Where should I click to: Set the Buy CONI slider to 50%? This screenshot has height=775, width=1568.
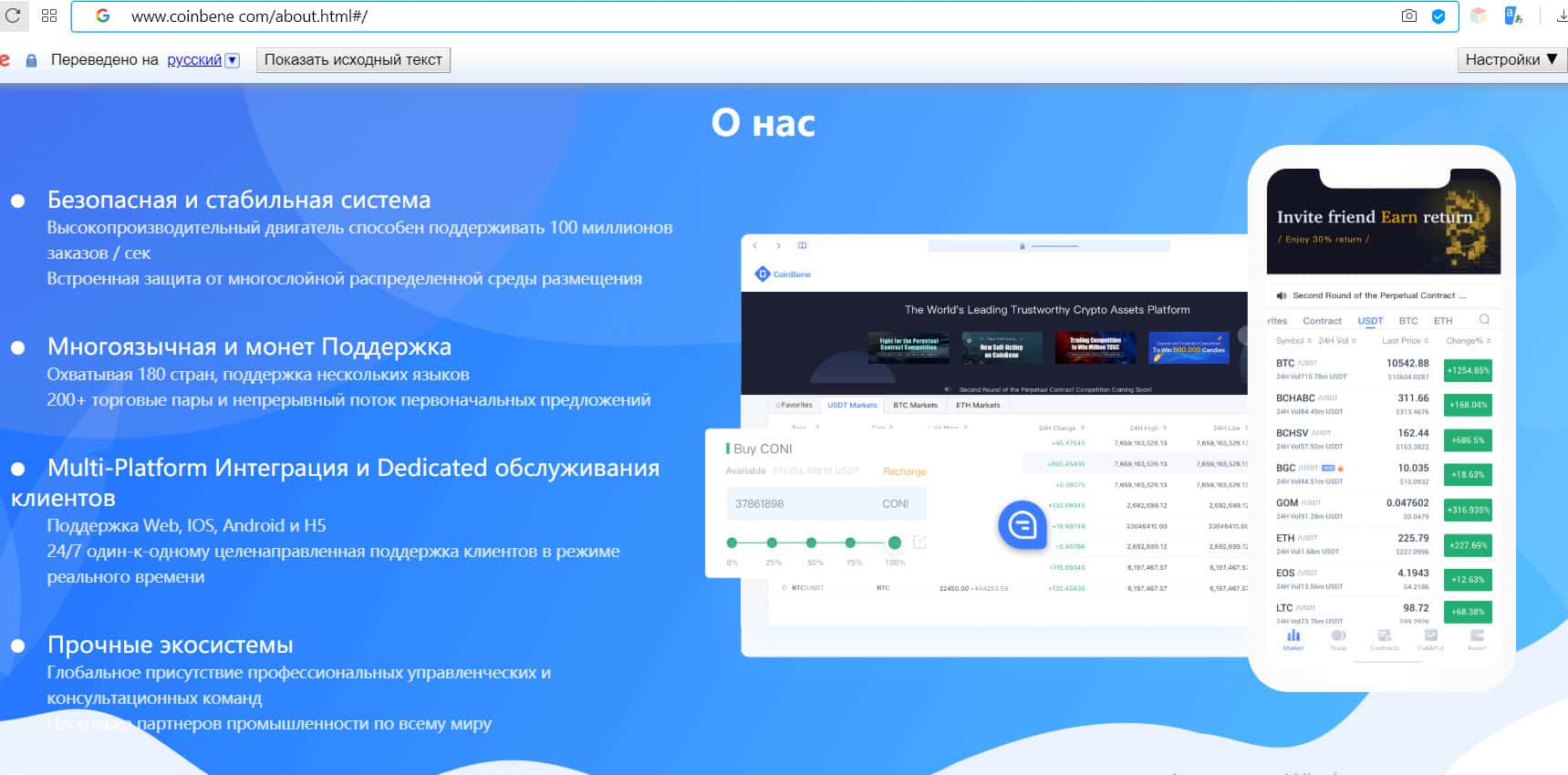pyautogui.click(x=811, y=542)
